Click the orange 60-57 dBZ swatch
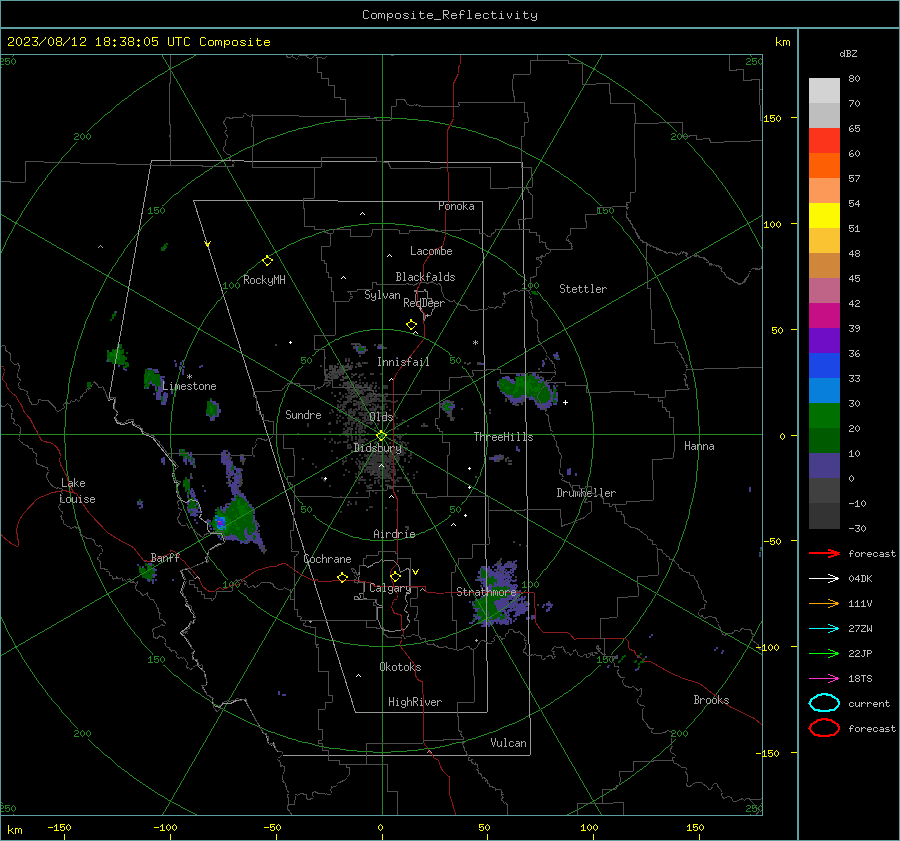 click(824, 165)
